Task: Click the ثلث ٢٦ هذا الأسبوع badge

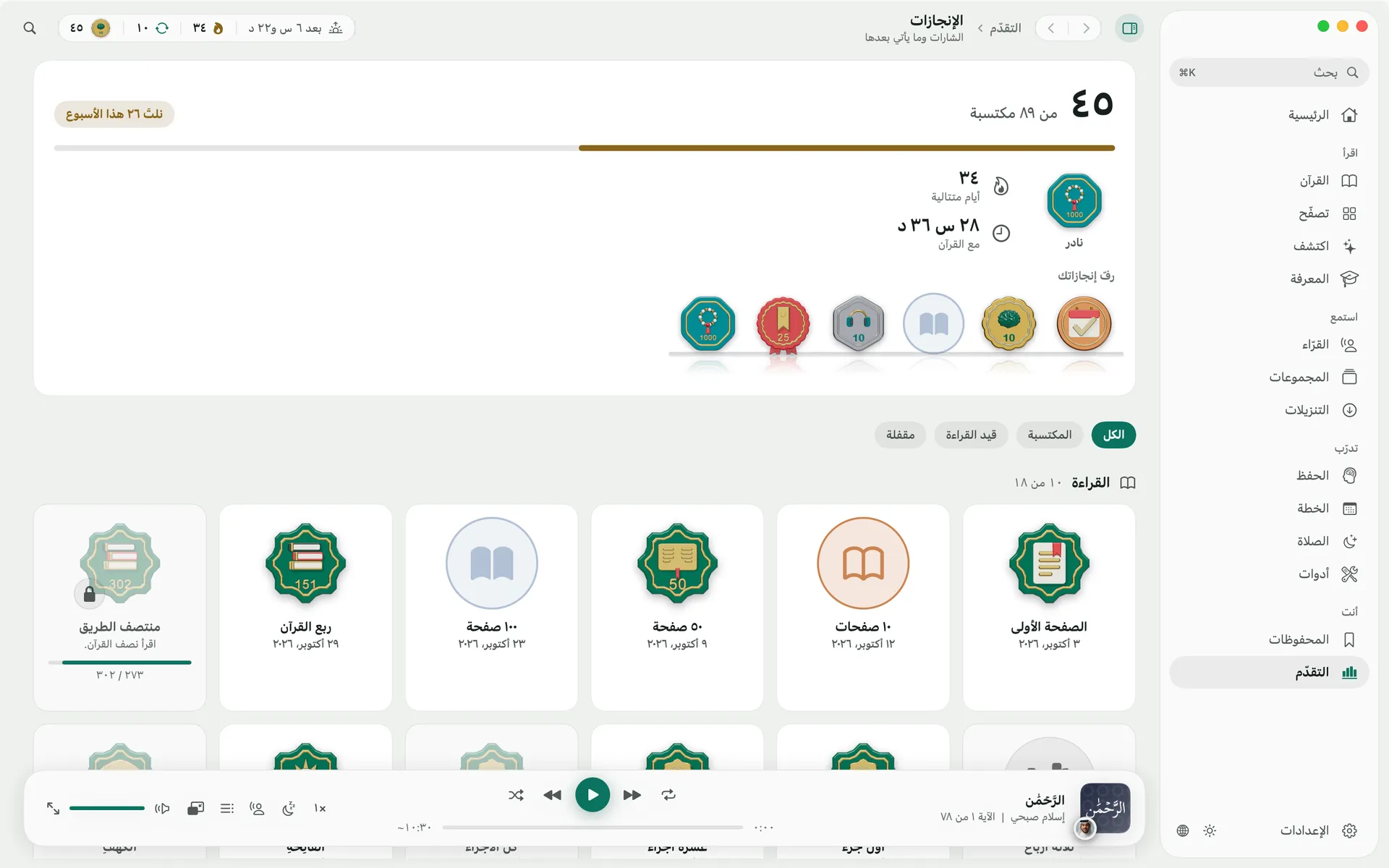Action: pyautogui.click(x=114, y=114)
